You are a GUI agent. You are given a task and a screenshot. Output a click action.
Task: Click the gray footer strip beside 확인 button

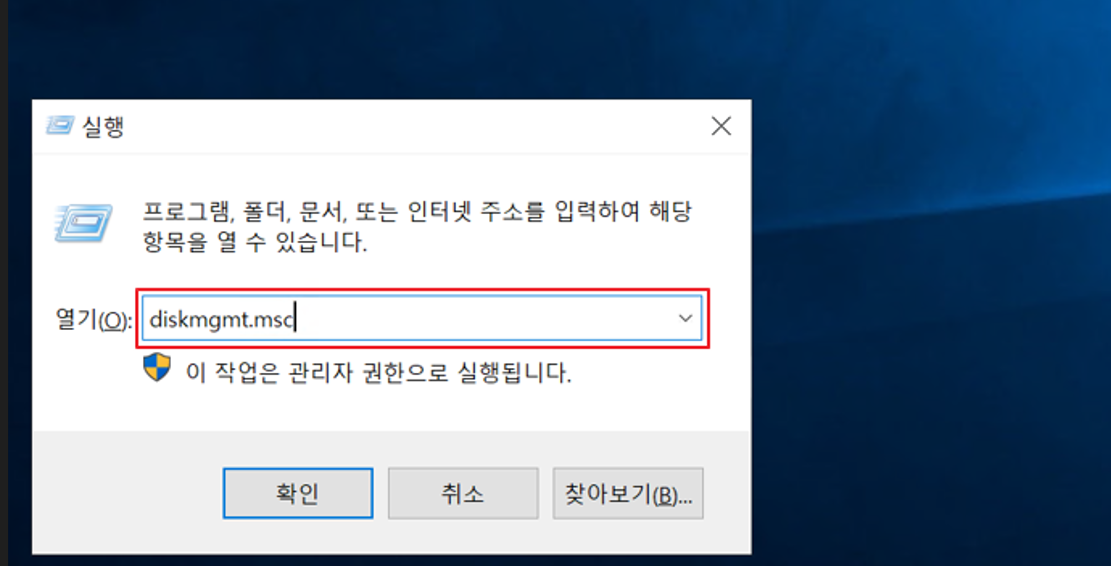(x=128, y=493)
